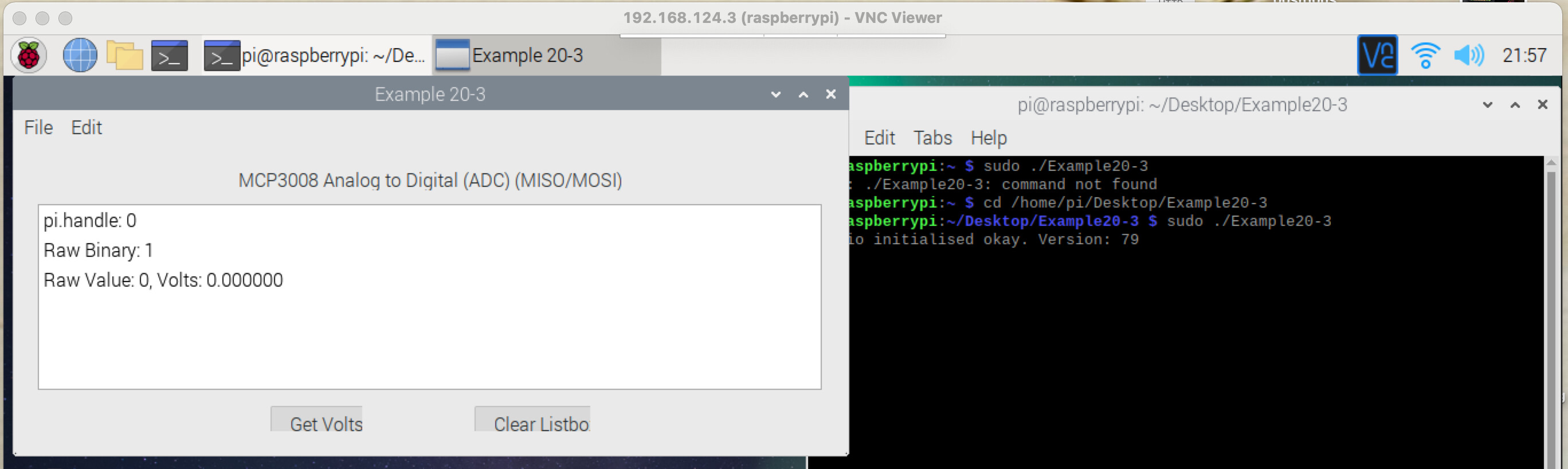This screenshot has height=469, width=1568.
Task: Open the terminal's Edit menu
Action: [879, 138]
